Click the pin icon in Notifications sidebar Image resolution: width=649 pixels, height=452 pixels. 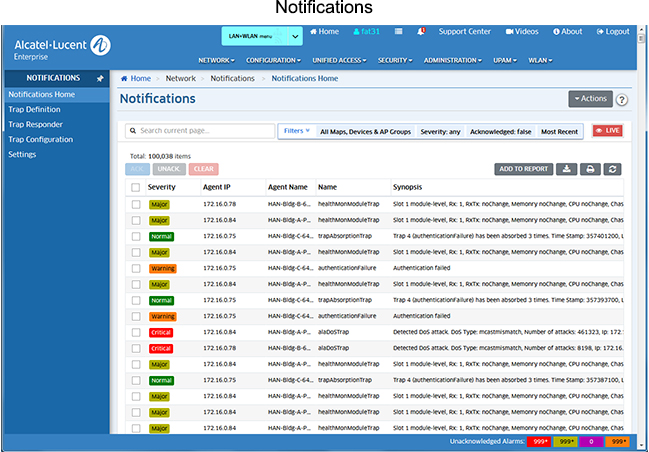coord(99,78)
